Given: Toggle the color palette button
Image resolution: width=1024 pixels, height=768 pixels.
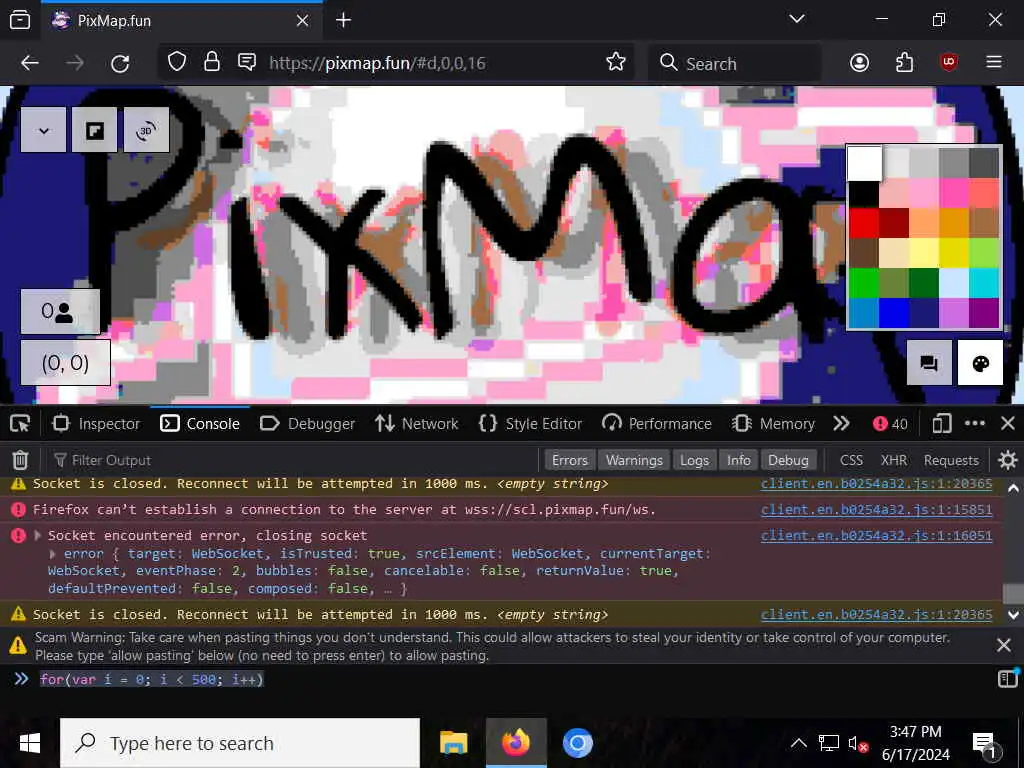Looking at the screenshot, I should pyautogui.click(x=980, y=363).
